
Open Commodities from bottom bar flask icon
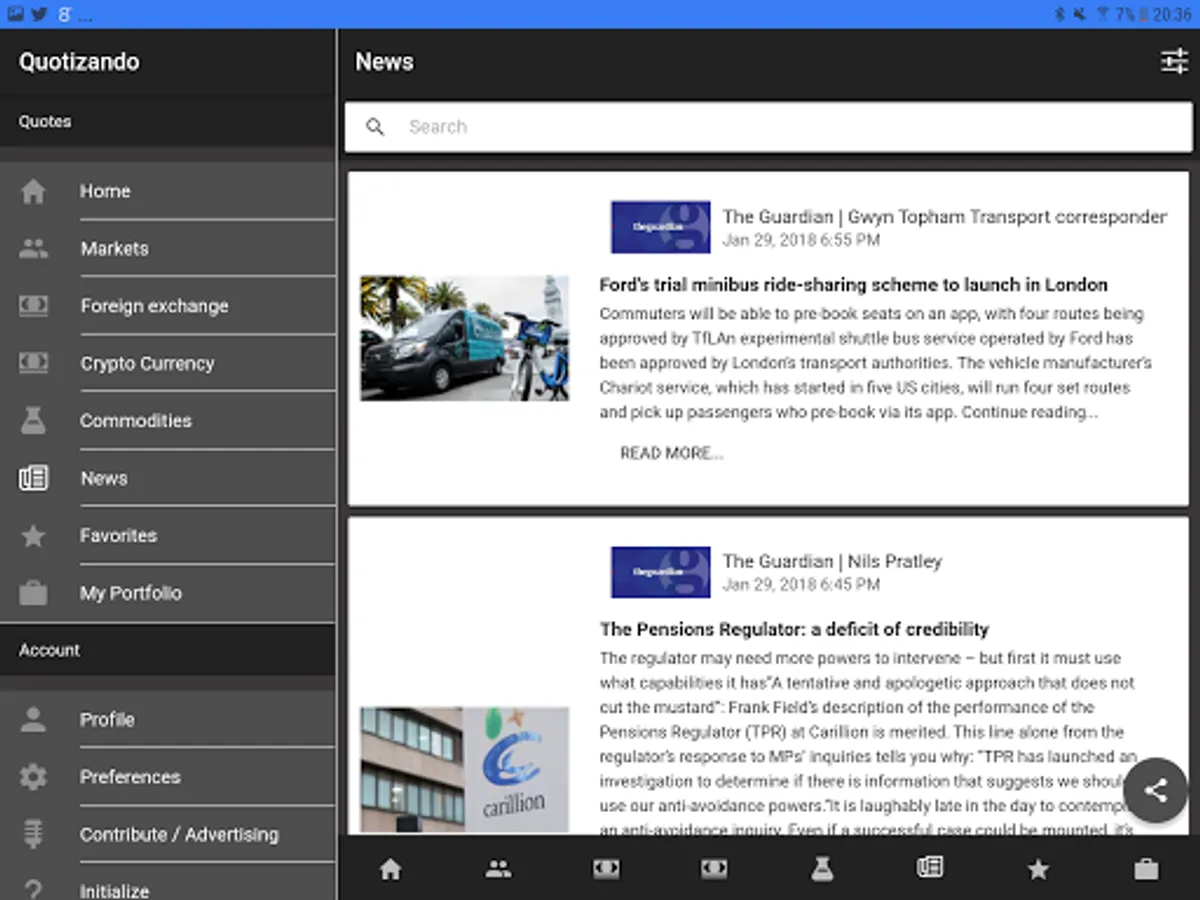click(822, 869)
